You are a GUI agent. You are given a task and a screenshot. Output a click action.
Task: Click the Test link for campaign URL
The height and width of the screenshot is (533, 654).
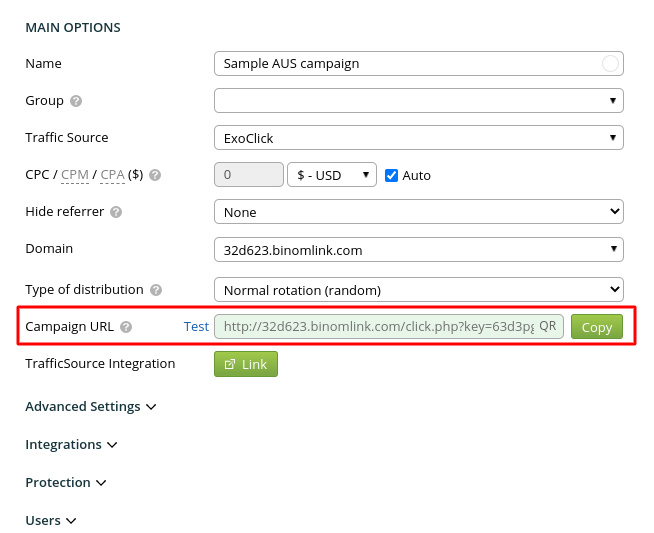coord(196,327)
